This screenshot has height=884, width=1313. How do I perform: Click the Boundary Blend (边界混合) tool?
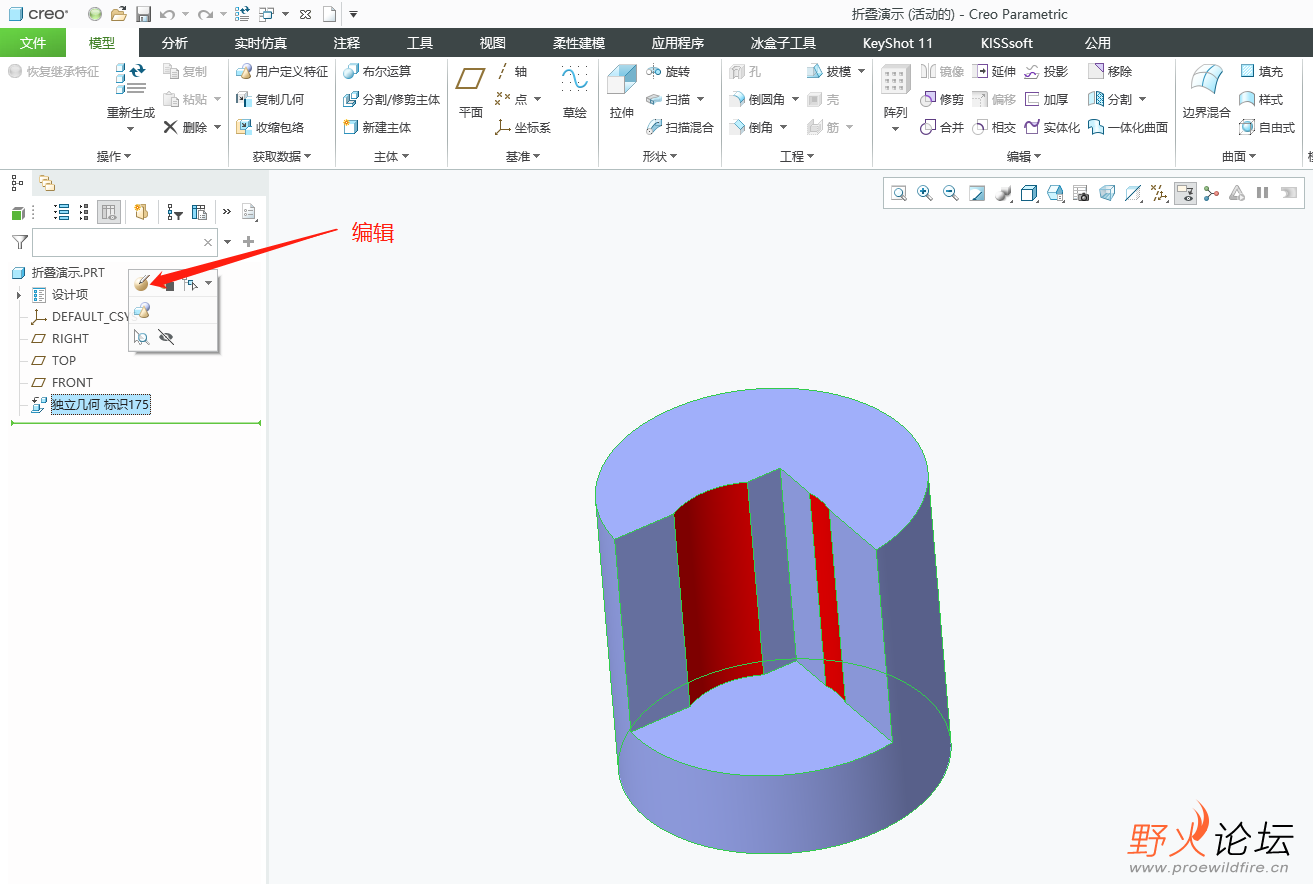point(1206,92)
